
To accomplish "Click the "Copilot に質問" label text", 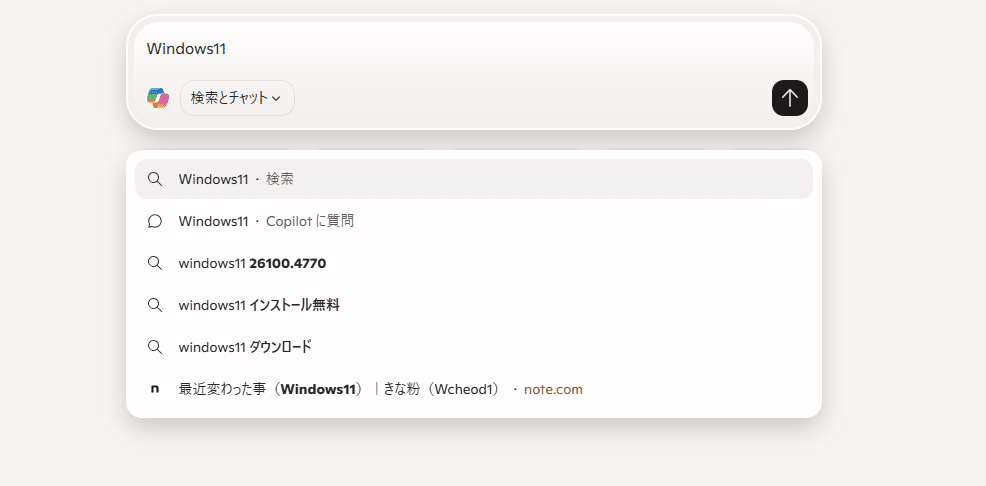I will pos(310,221).
